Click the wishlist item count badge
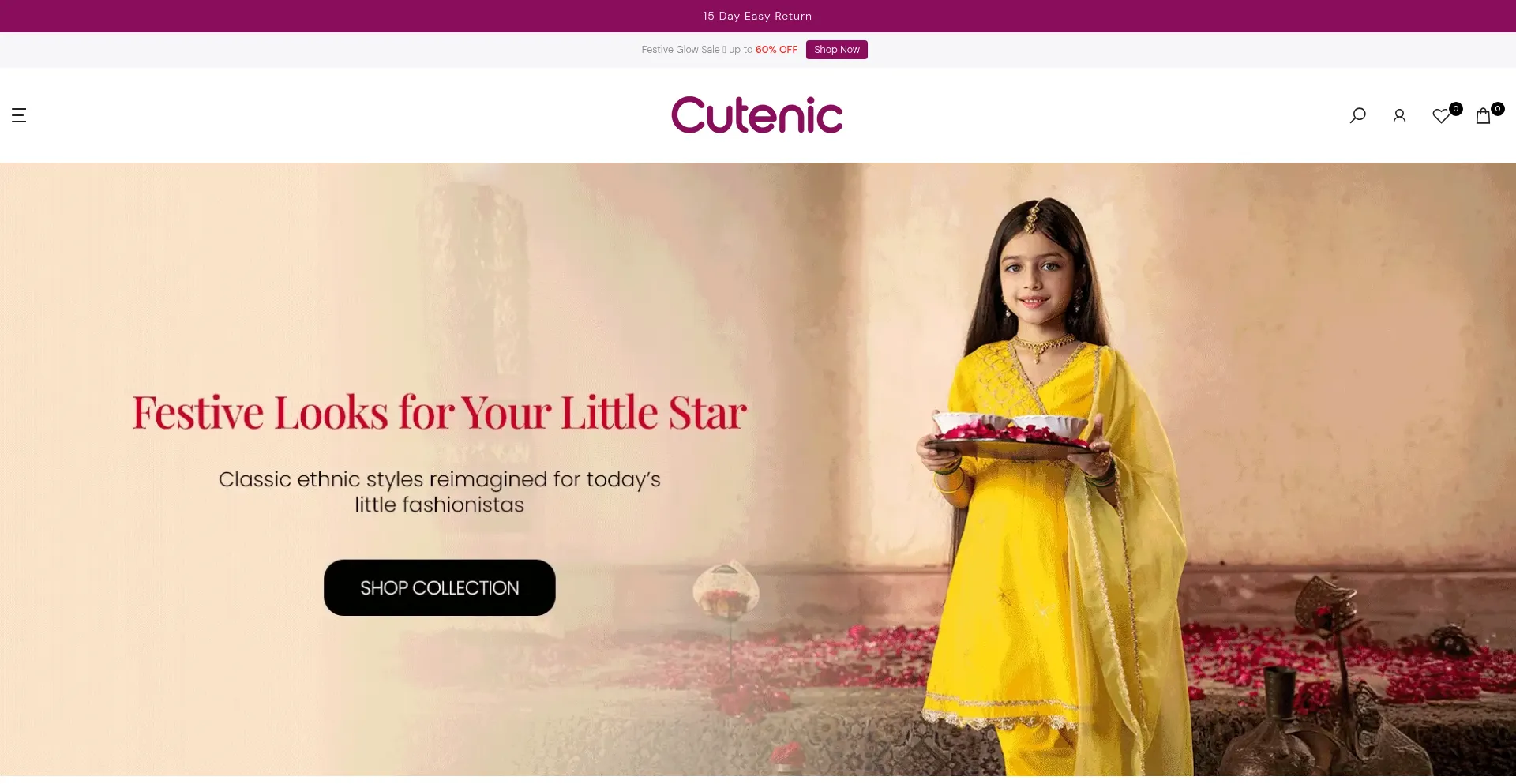The width and height of the screenshot is (1516, 784). tap(1456, 109)
